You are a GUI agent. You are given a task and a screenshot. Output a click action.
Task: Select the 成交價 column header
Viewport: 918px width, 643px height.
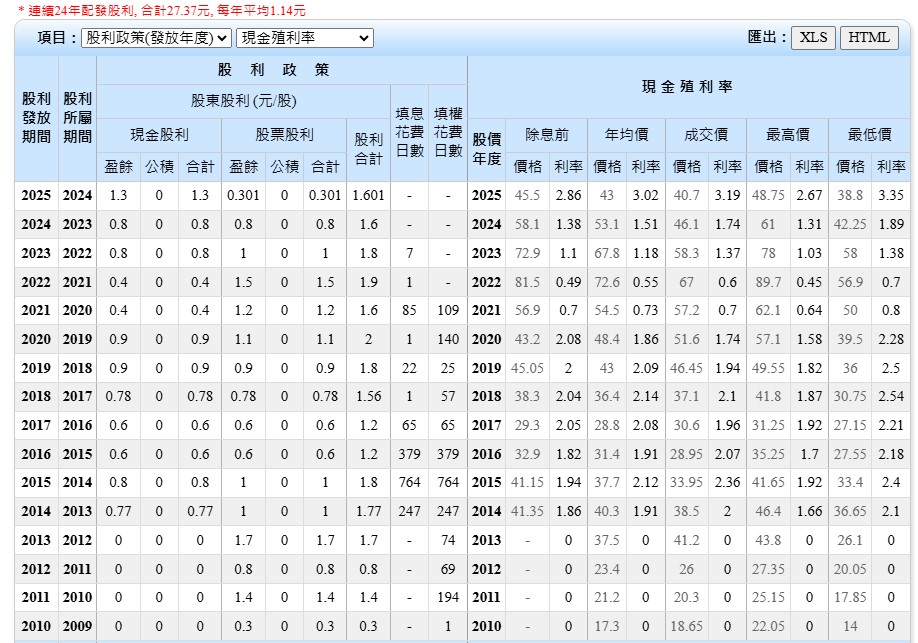click(x=706, y=134)
